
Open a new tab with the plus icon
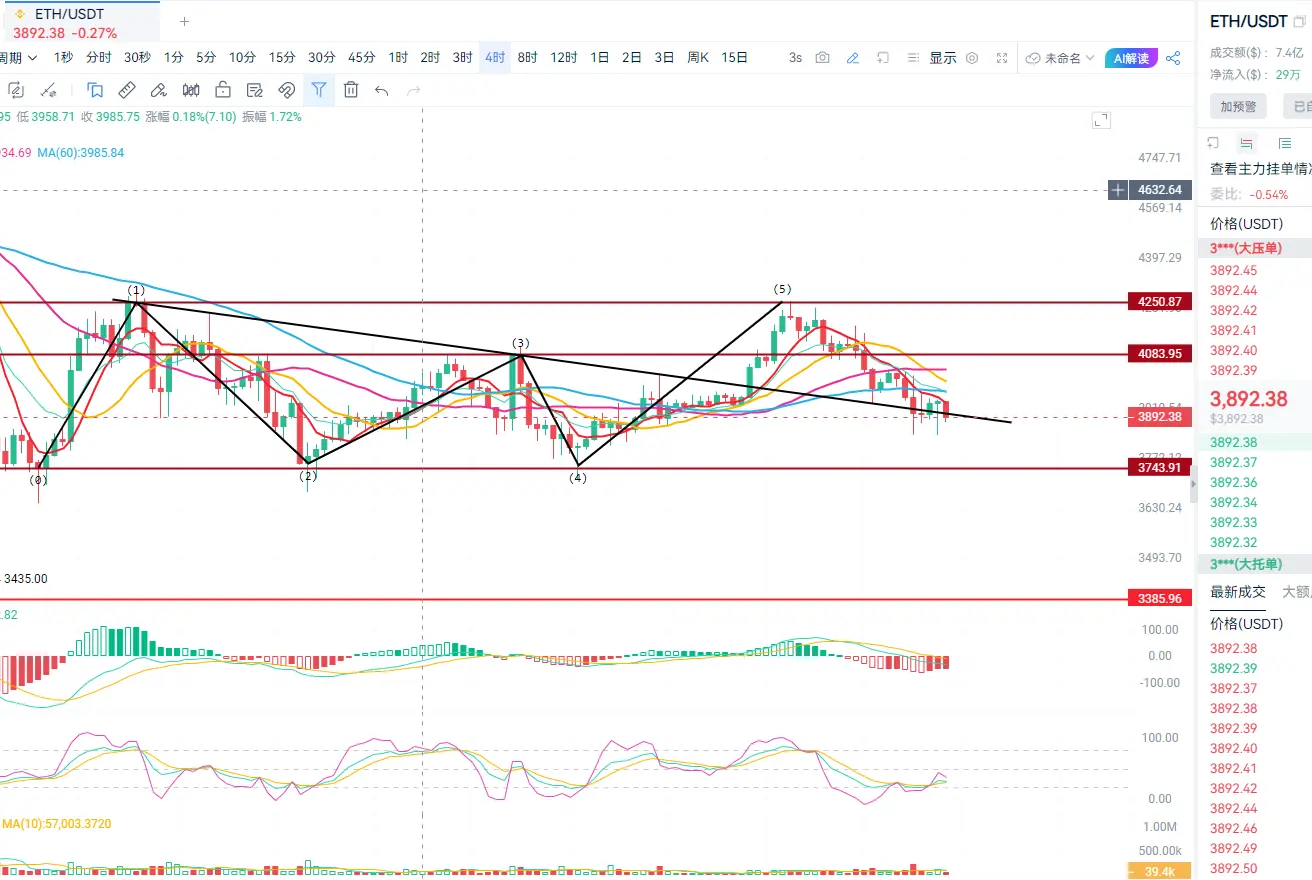point(184,21)
